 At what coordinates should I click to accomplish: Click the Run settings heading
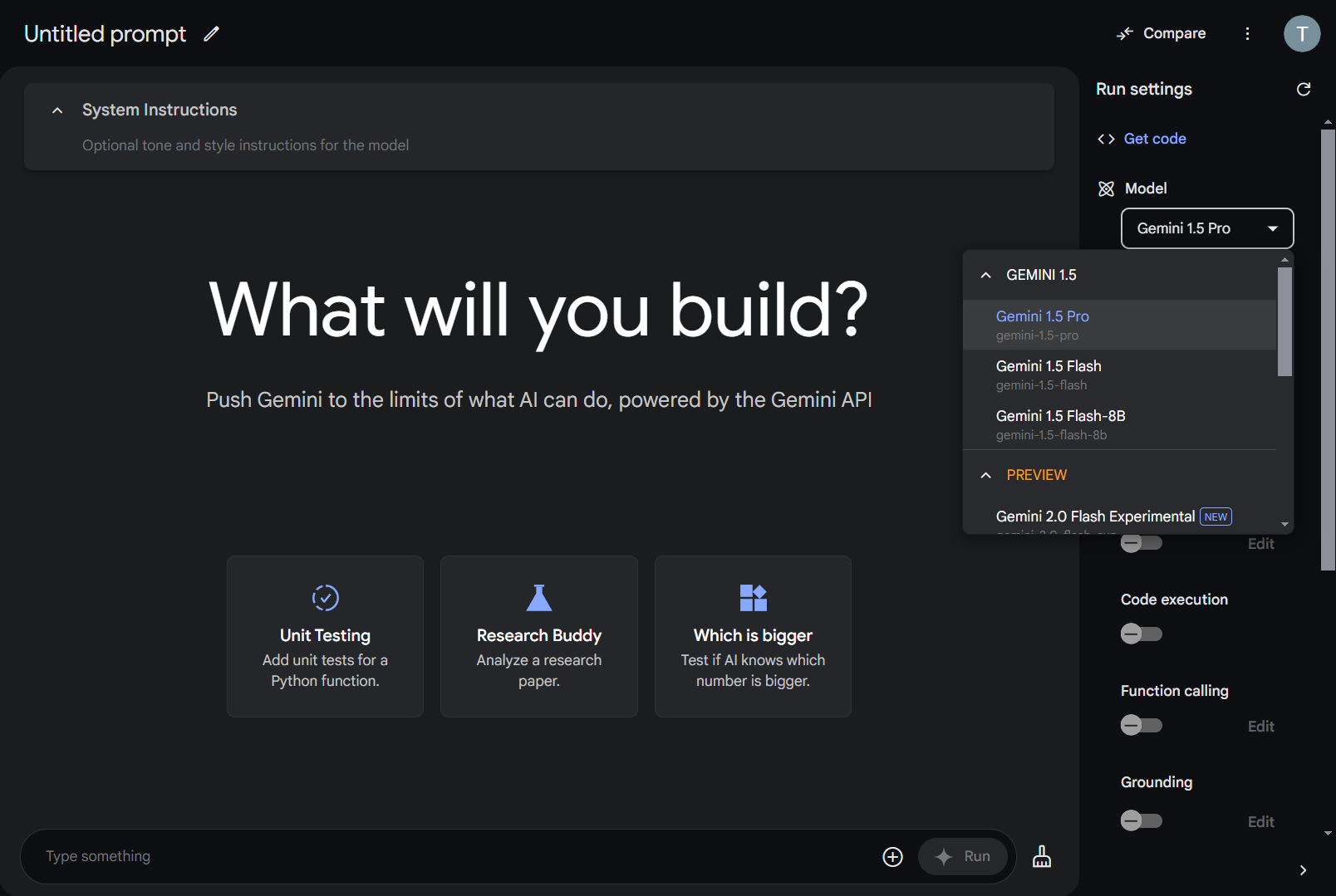coord(1144,89)
